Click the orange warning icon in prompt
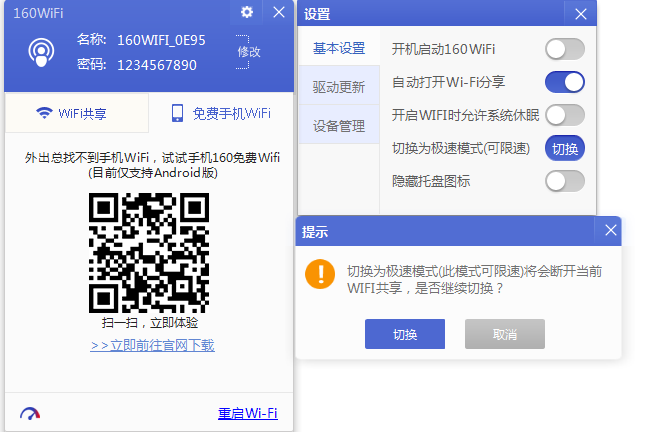Screen dimensions: 646x432 [x=320, y=274]
